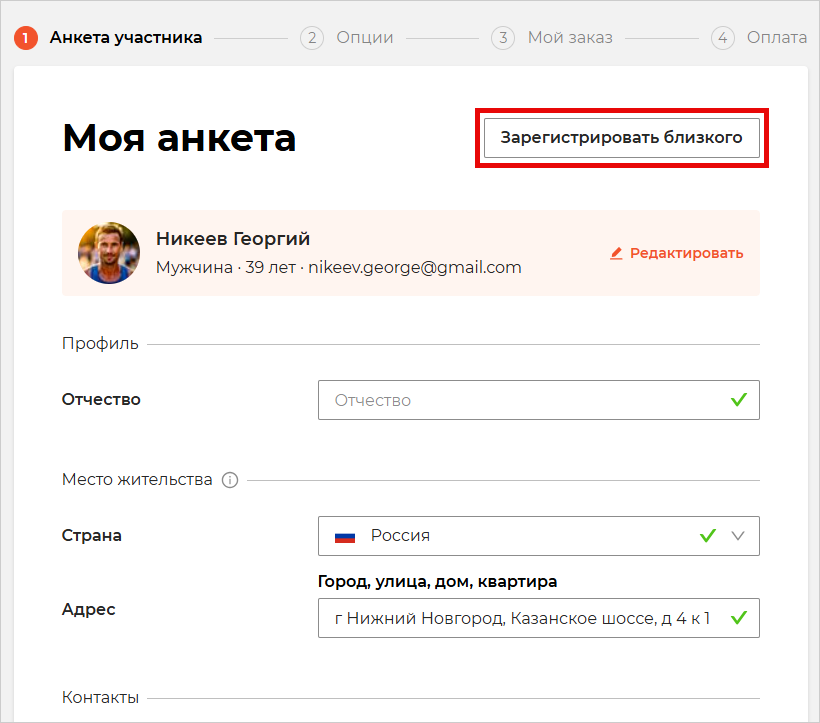Screen dimensions: 820x723
Task: Click the green checkmark in Отчество field
Action: [738, 400]
